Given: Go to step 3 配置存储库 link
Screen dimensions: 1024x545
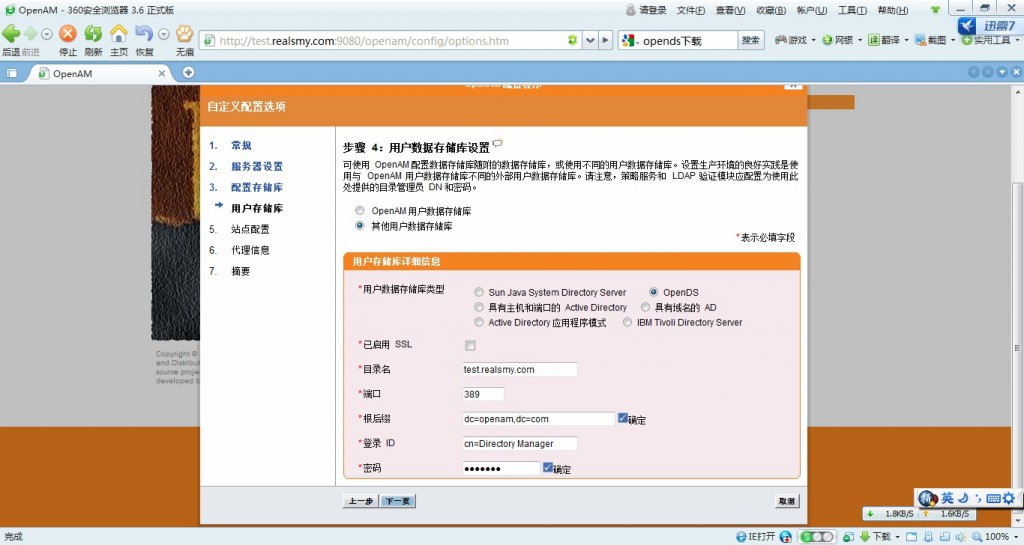Looking at the screenshot, I should click(257, 187).
